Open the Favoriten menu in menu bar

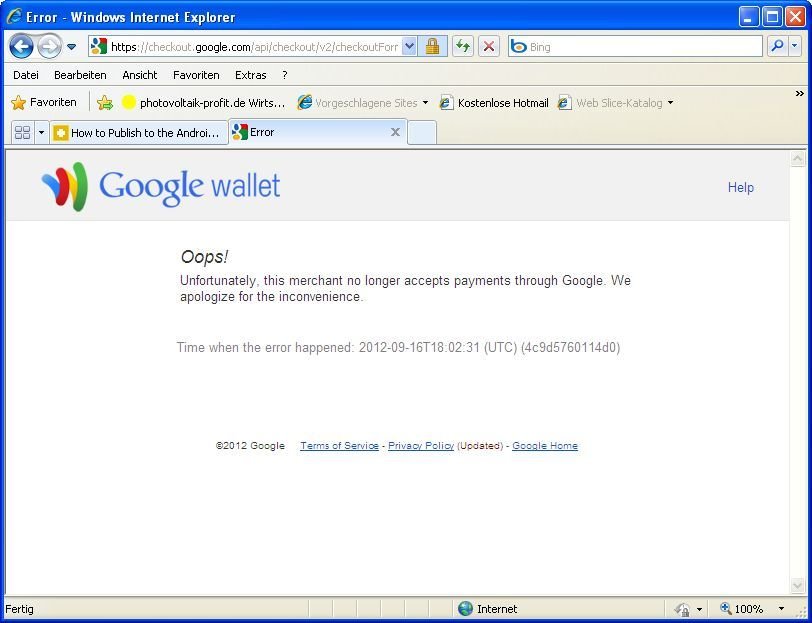(196, 75)
